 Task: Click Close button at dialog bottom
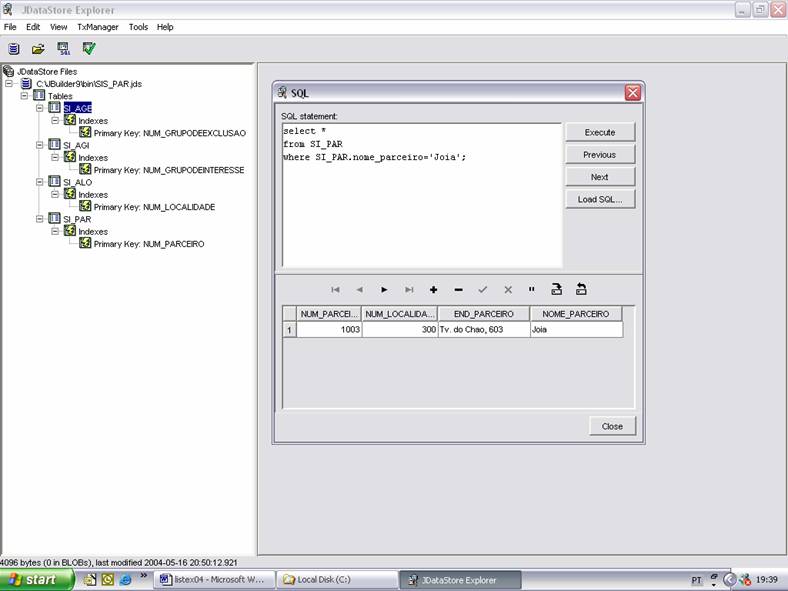click(612, 426)
